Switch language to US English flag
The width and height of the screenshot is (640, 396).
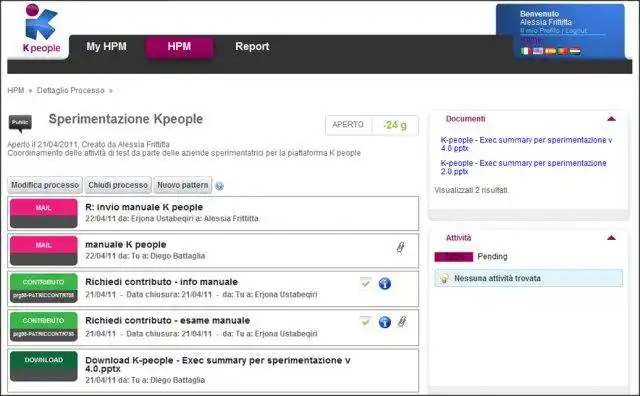click(x=538, y=51)
